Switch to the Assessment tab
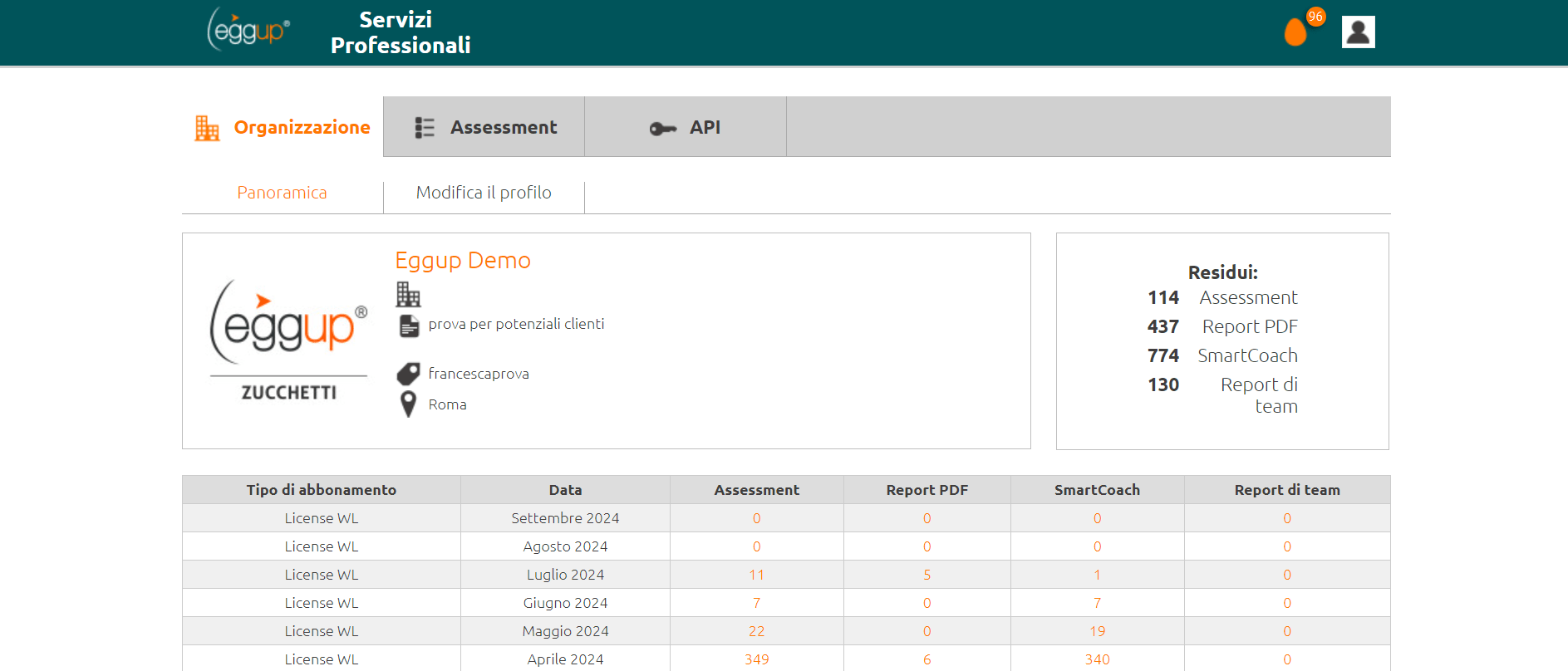Screen dimensions: 1568x671 point(484,127)
